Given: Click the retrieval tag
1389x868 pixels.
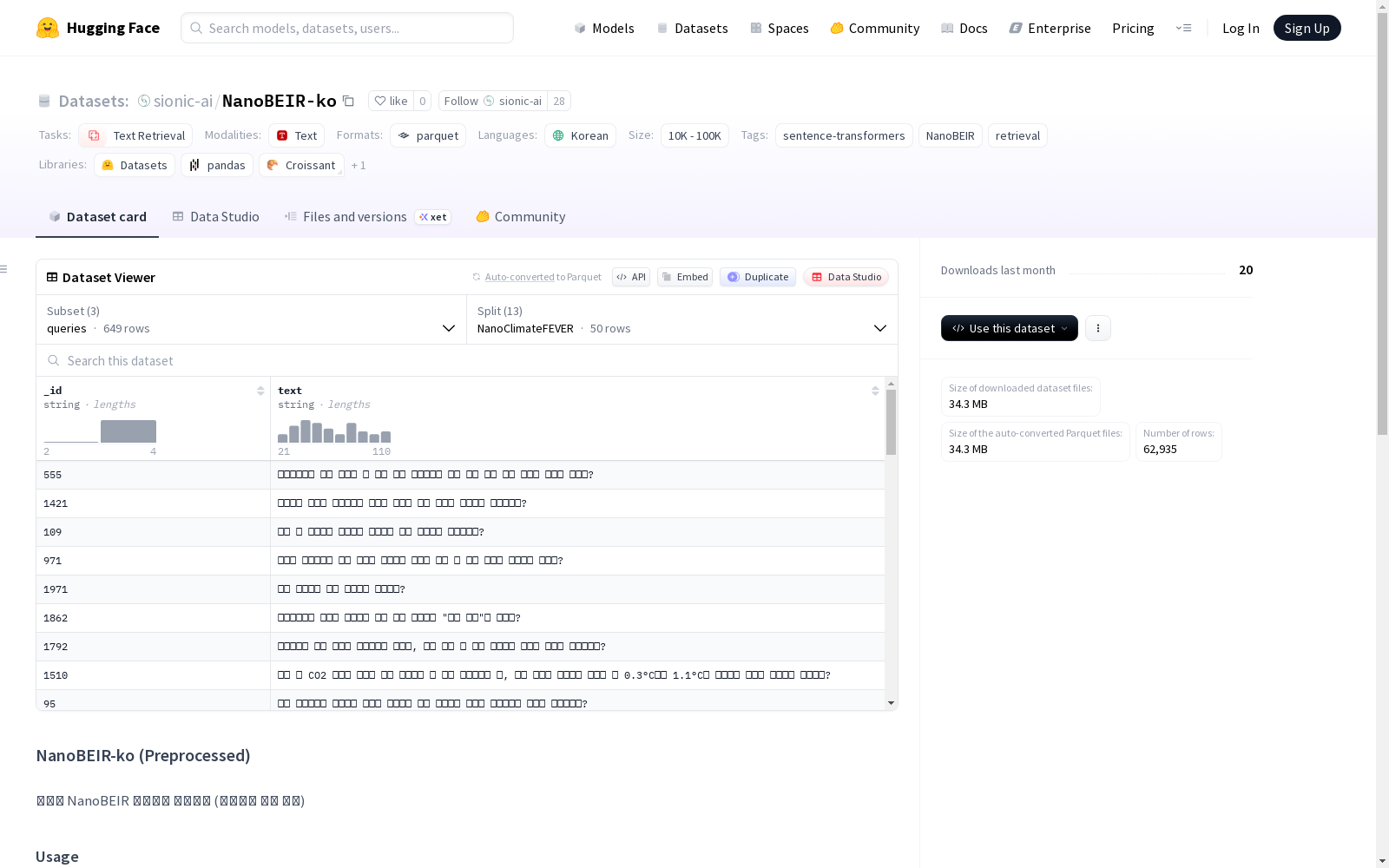Looking at the screenshot, I should tap(1017, 135).
